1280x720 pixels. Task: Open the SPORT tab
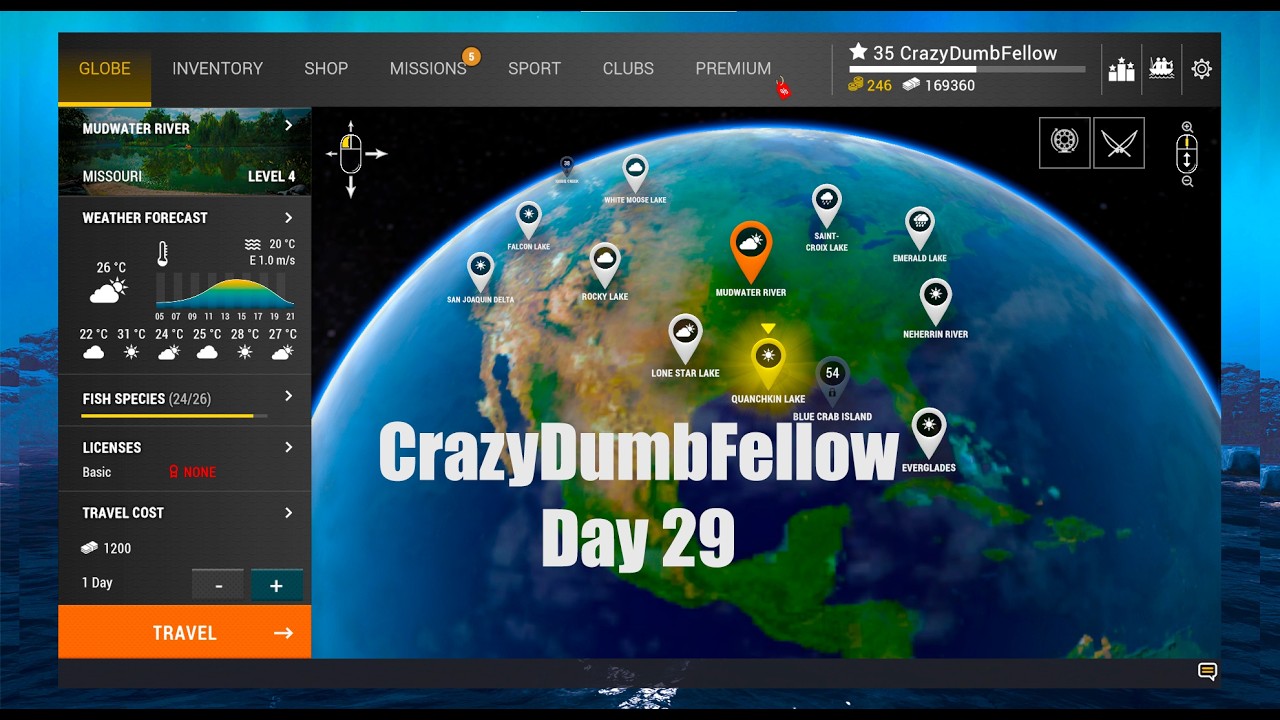click(534, 69)
